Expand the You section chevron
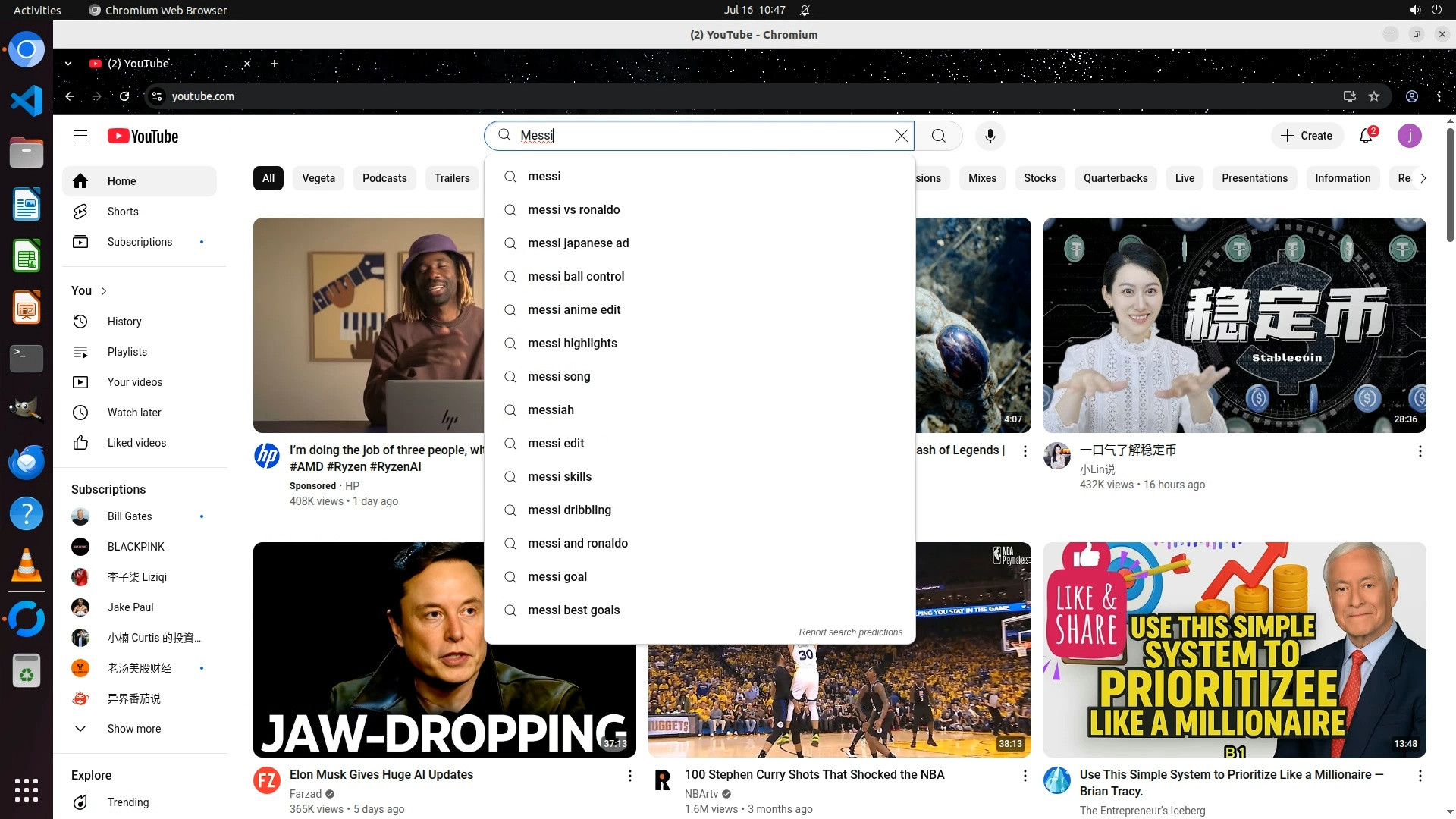Image resolution: width=1456 pixels, height=819 pixels. [x=104, y=291]
